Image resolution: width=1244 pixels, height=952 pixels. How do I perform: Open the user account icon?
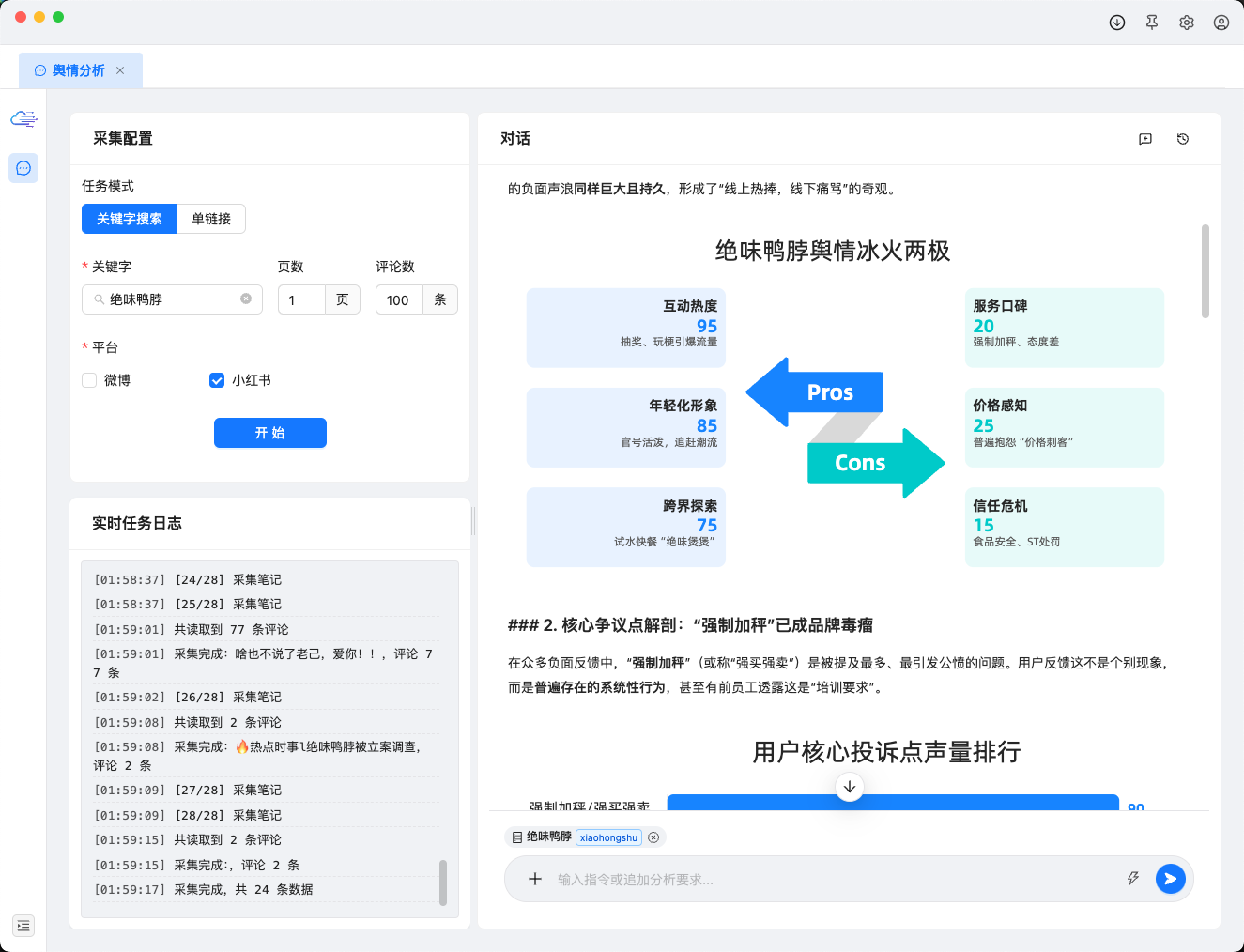[1221, 22]
